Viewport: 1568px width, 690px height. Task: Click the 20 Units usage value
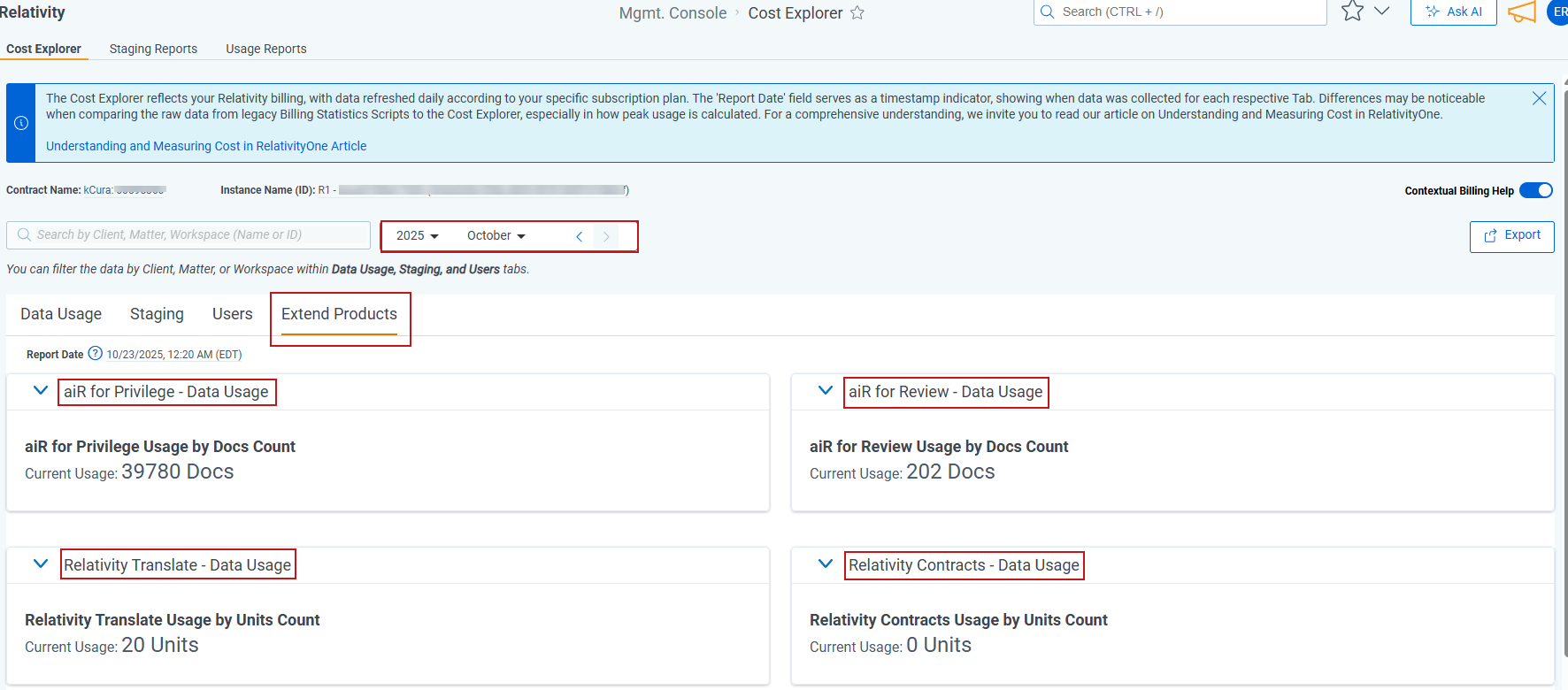(160, 645)
